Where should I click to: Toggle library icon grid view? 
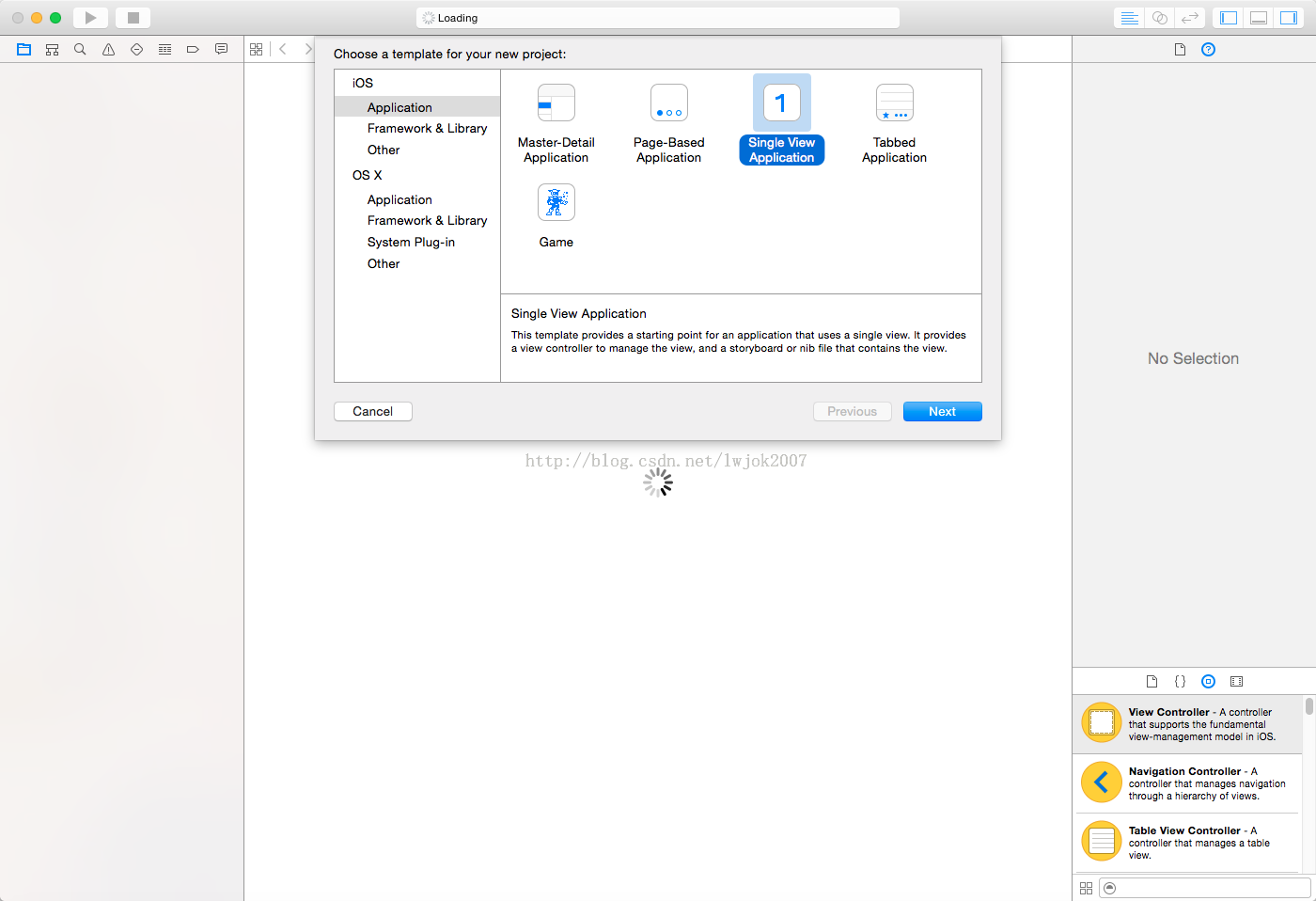coord(1087,889)
